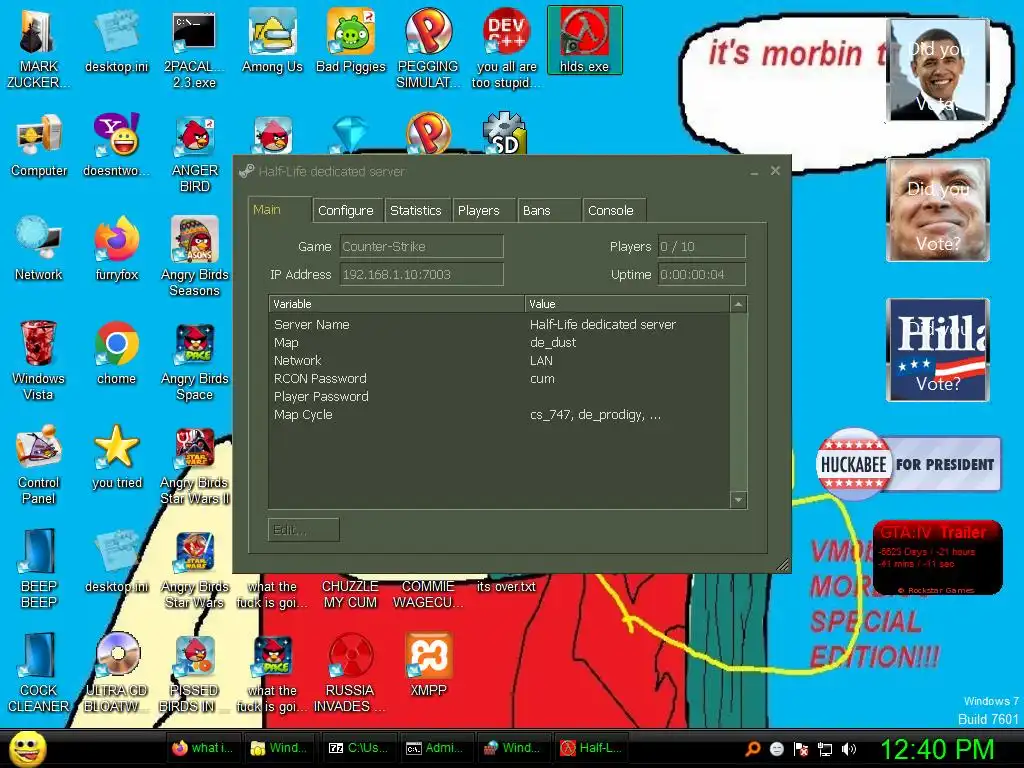Screen dimensions: 1024x768
Task: Click the variable list scroll-down arrow
Action: point(738,500)
